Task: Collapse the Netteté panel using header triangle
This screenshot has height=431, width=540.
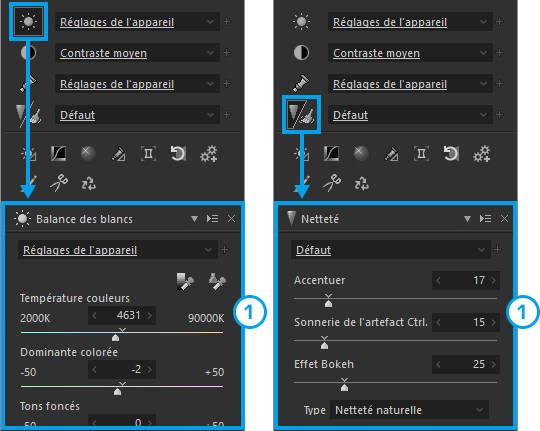Action: 467,219
